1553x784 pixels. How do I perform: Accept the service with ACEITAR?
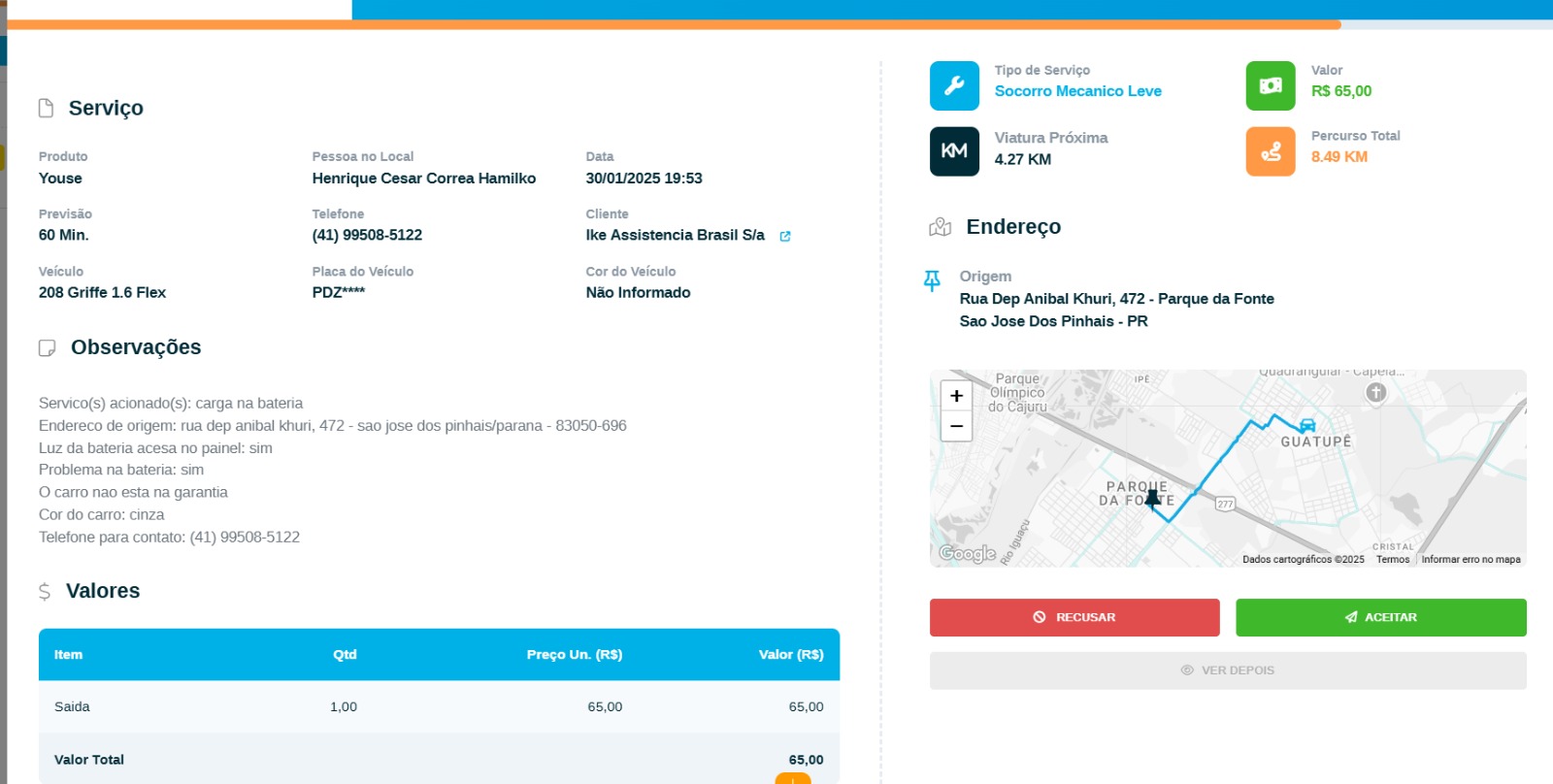tap(1381, 617)
